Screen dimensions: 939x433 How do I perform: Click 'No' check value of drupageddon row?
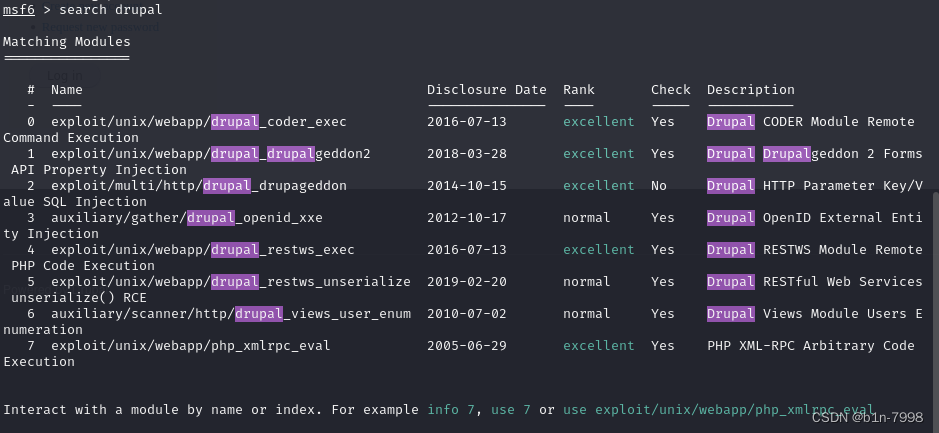tap(659, 186)
